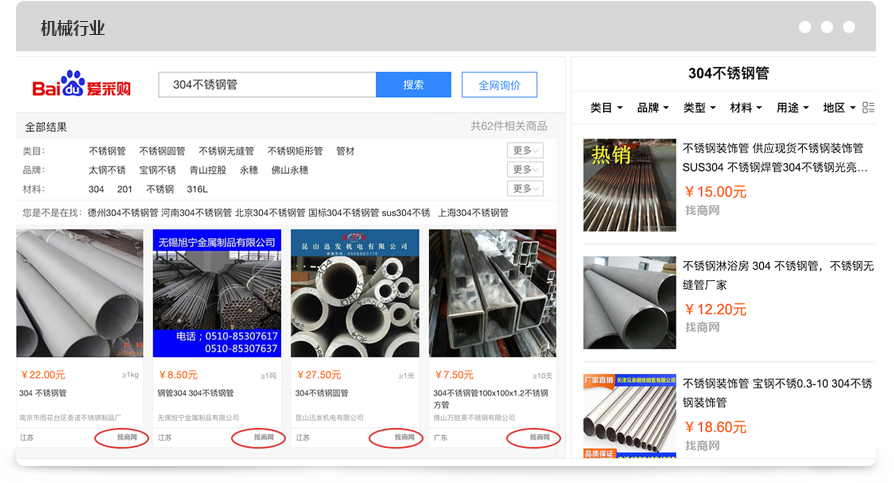Open the ¥22.00 steel pipe product image
Screen dimensions: 894x483
(80, 293)
